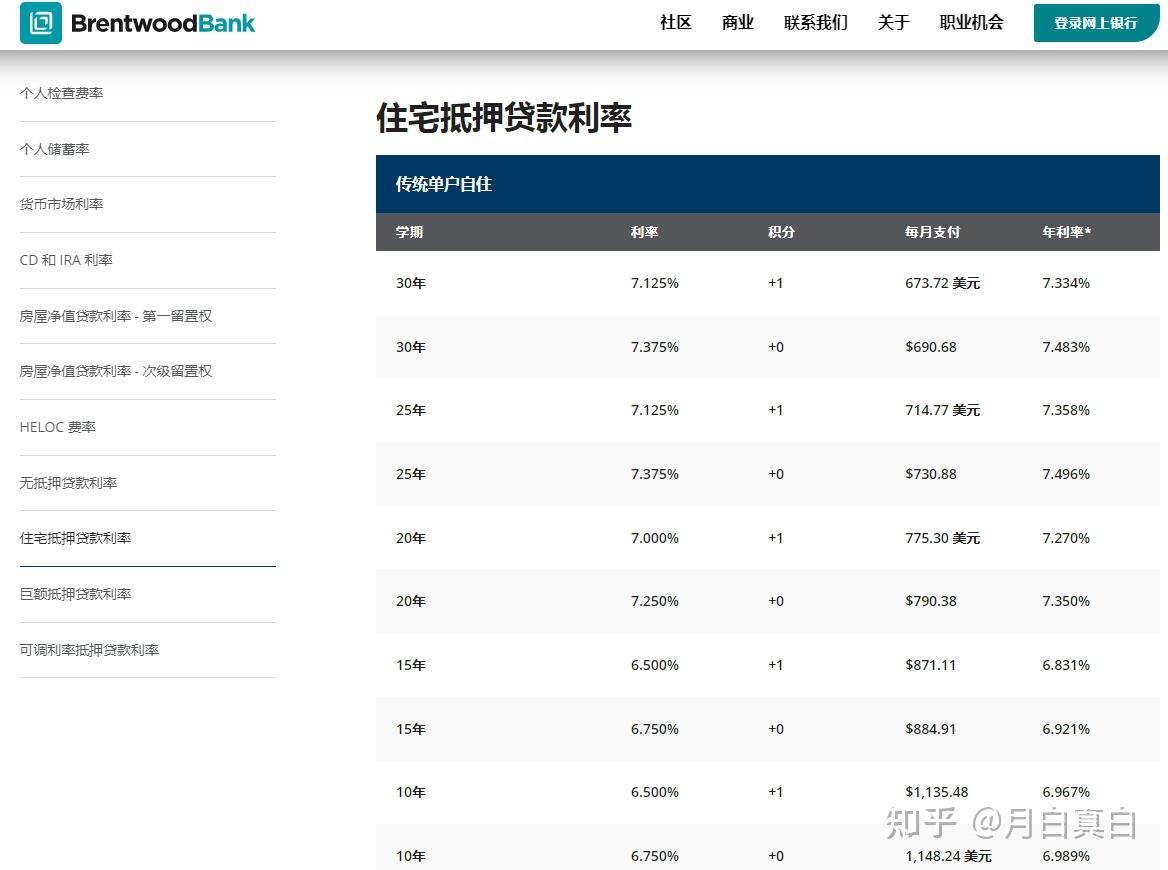
Task: Click the $884.91 payment cell
Action: 930,729
